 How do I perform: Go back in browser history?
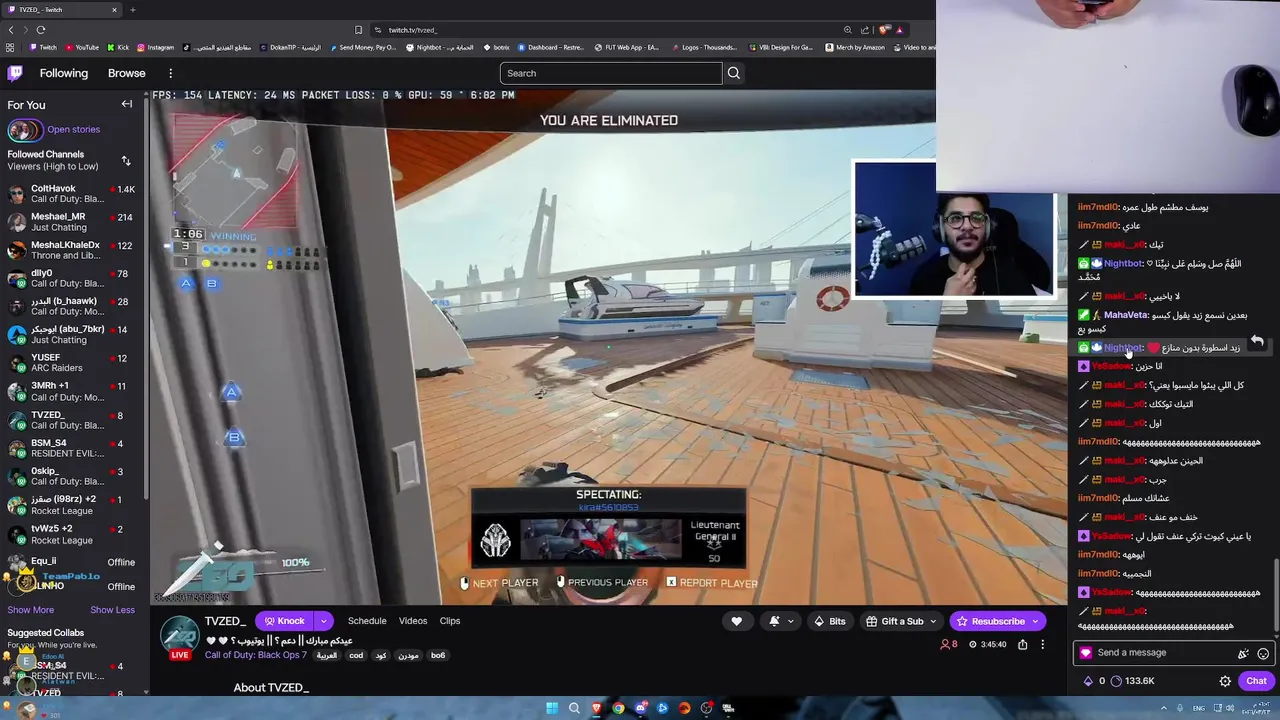11,30
